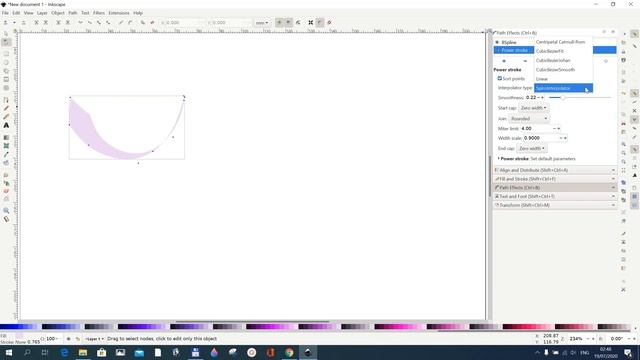Select the Paint bucket tool

point(6,163)
